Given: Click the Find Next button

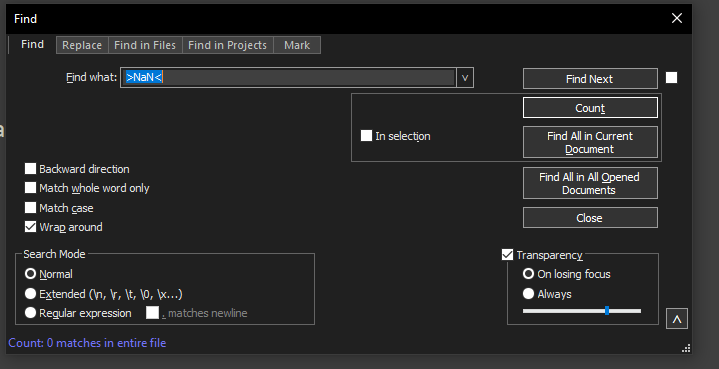Looking at the screenshot, I should (590, 79).
